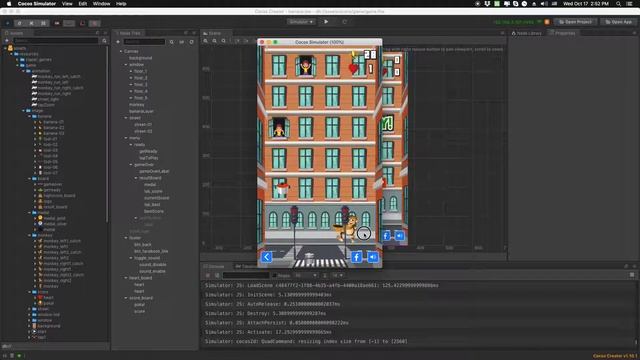Open the Simulator platform dropdown
This screenshot has height=360, width=640.
[x=301, y=22]
